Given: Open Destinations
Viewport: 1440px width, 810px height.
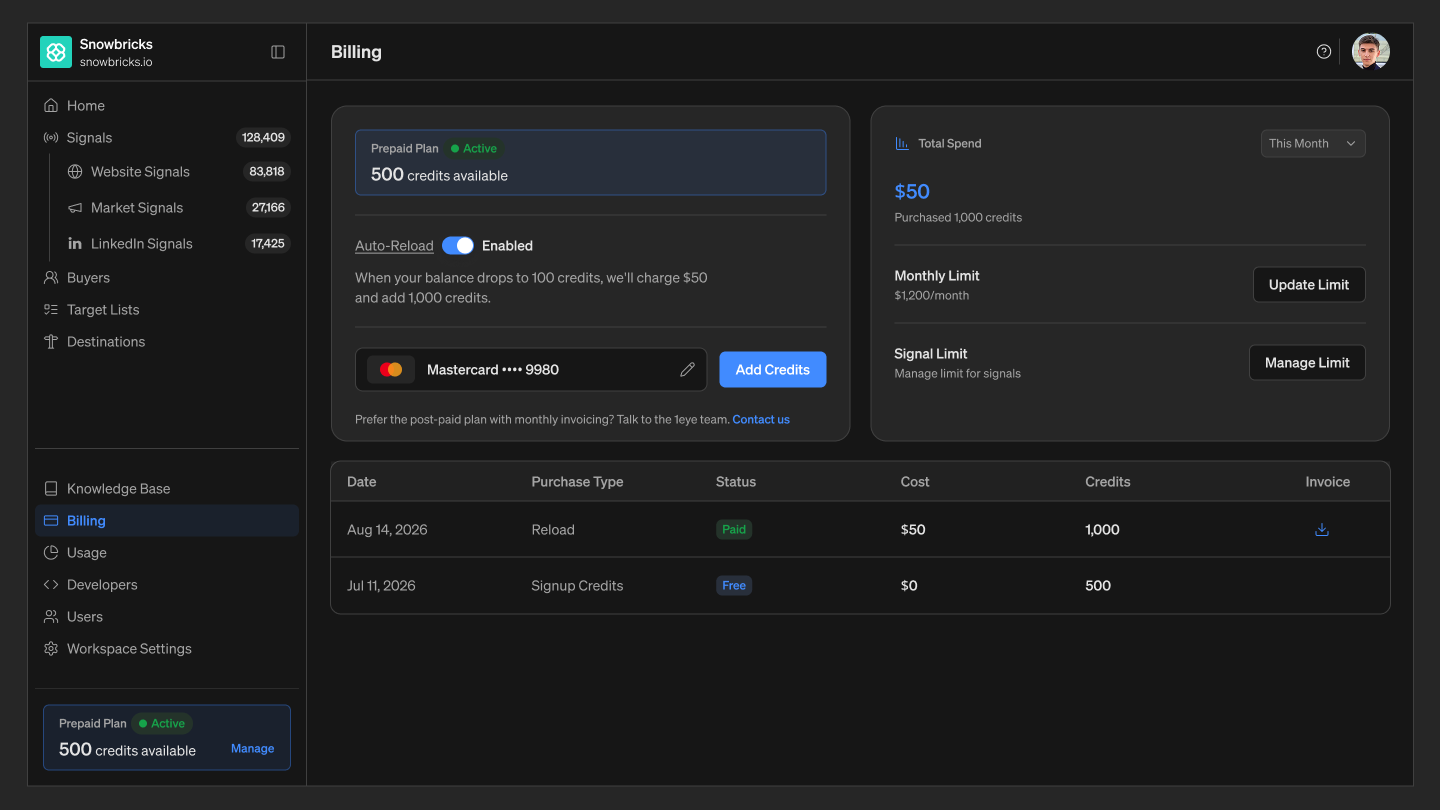Looking at the screenshot, I should tap(167, 342).
